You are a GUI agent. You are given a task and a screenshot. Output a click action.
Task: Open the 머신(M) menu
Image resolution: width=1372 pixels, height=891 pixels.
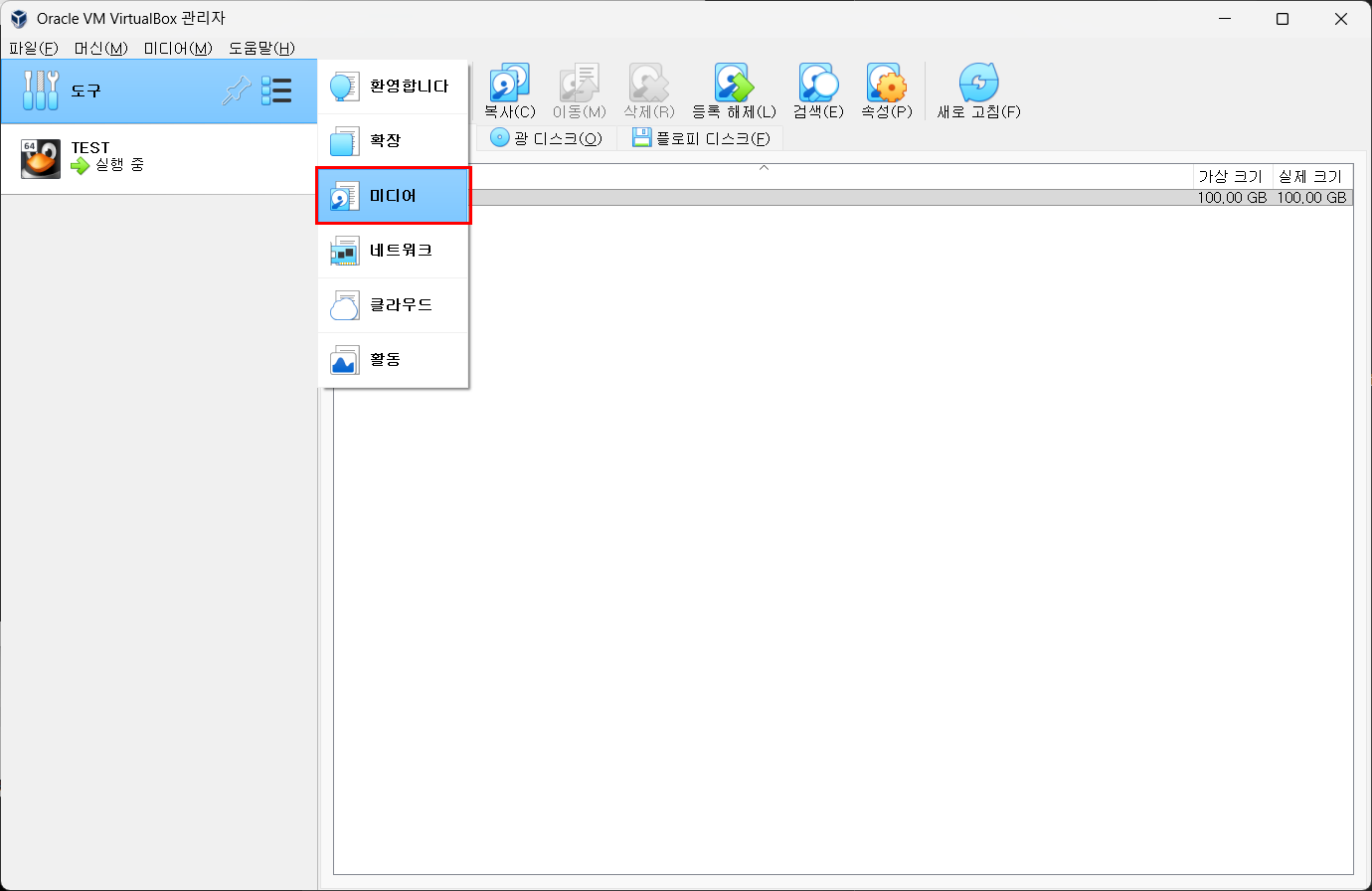pos(101,48)
